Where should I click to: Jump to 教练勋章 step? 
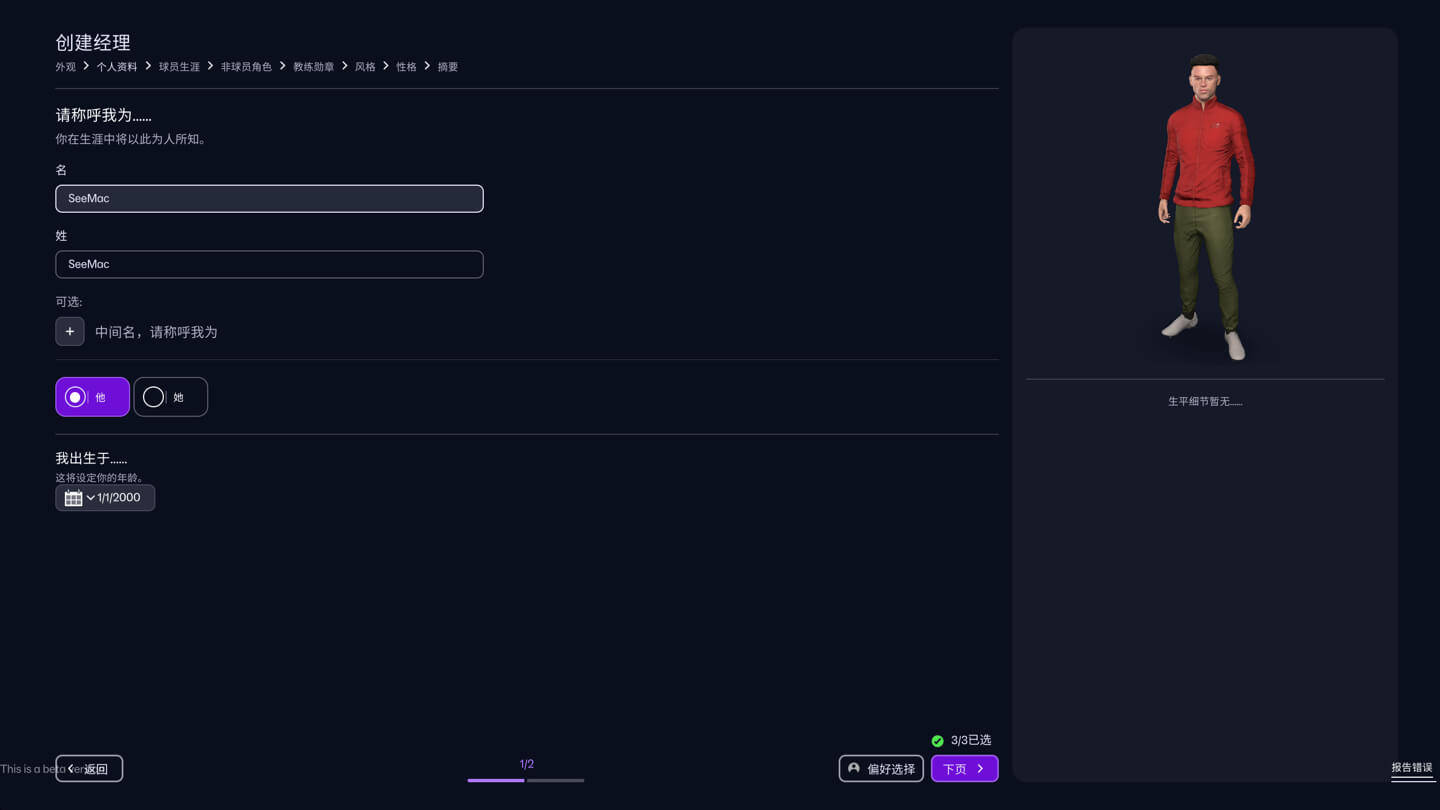[x=313, y=67]
